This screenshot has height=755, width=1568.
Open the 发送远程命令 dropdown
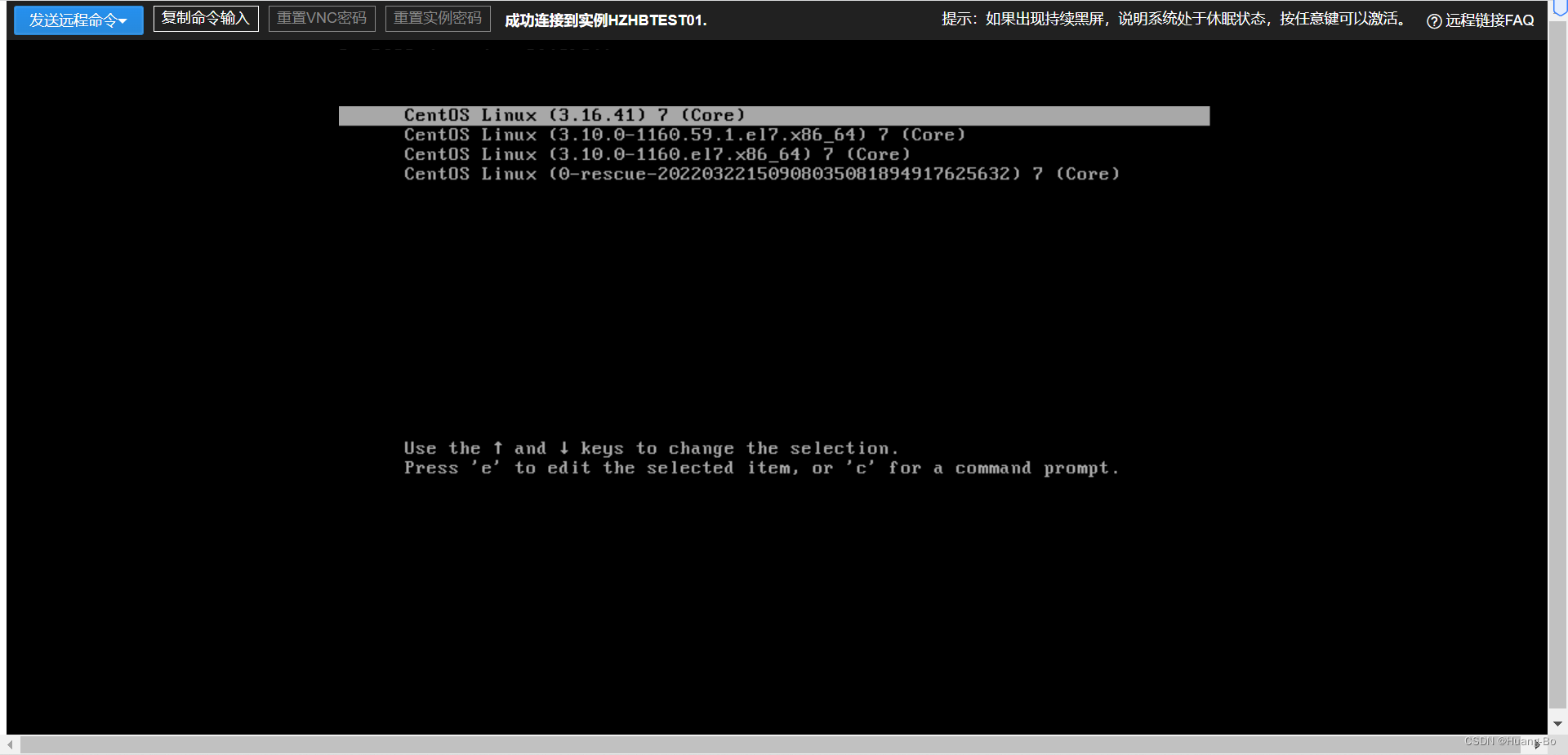click(x=78, y=20)
